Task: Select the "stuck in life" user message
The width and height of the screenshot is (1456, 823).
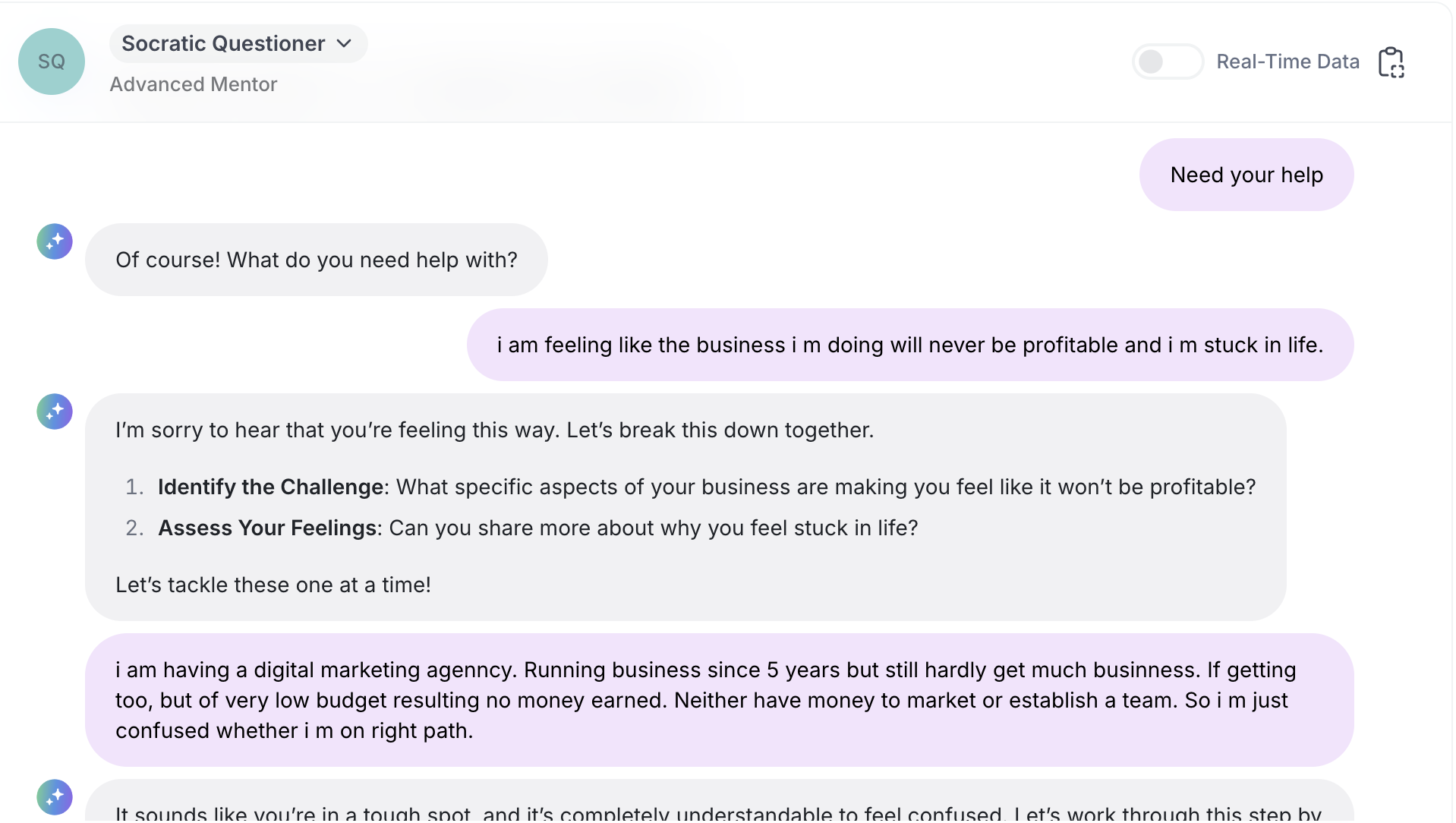Action: [x=909, y=345]
